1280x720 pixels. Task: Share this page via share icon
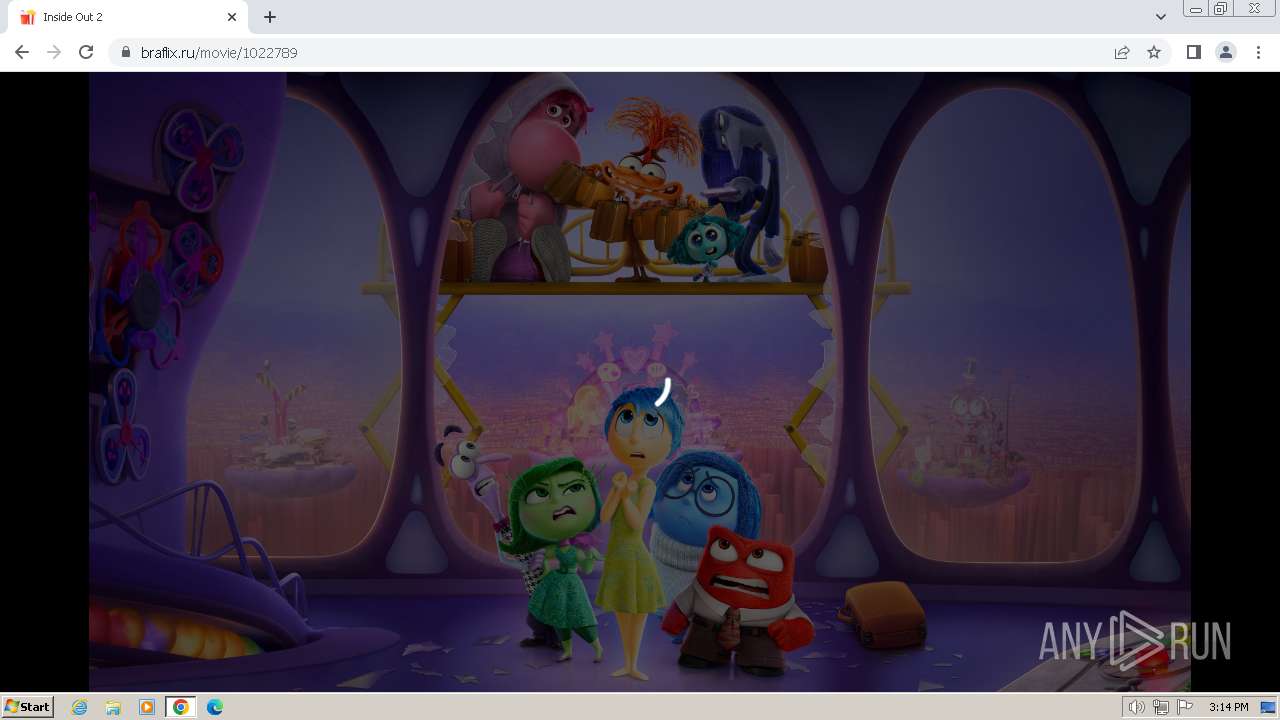[x=1122, y=52]
